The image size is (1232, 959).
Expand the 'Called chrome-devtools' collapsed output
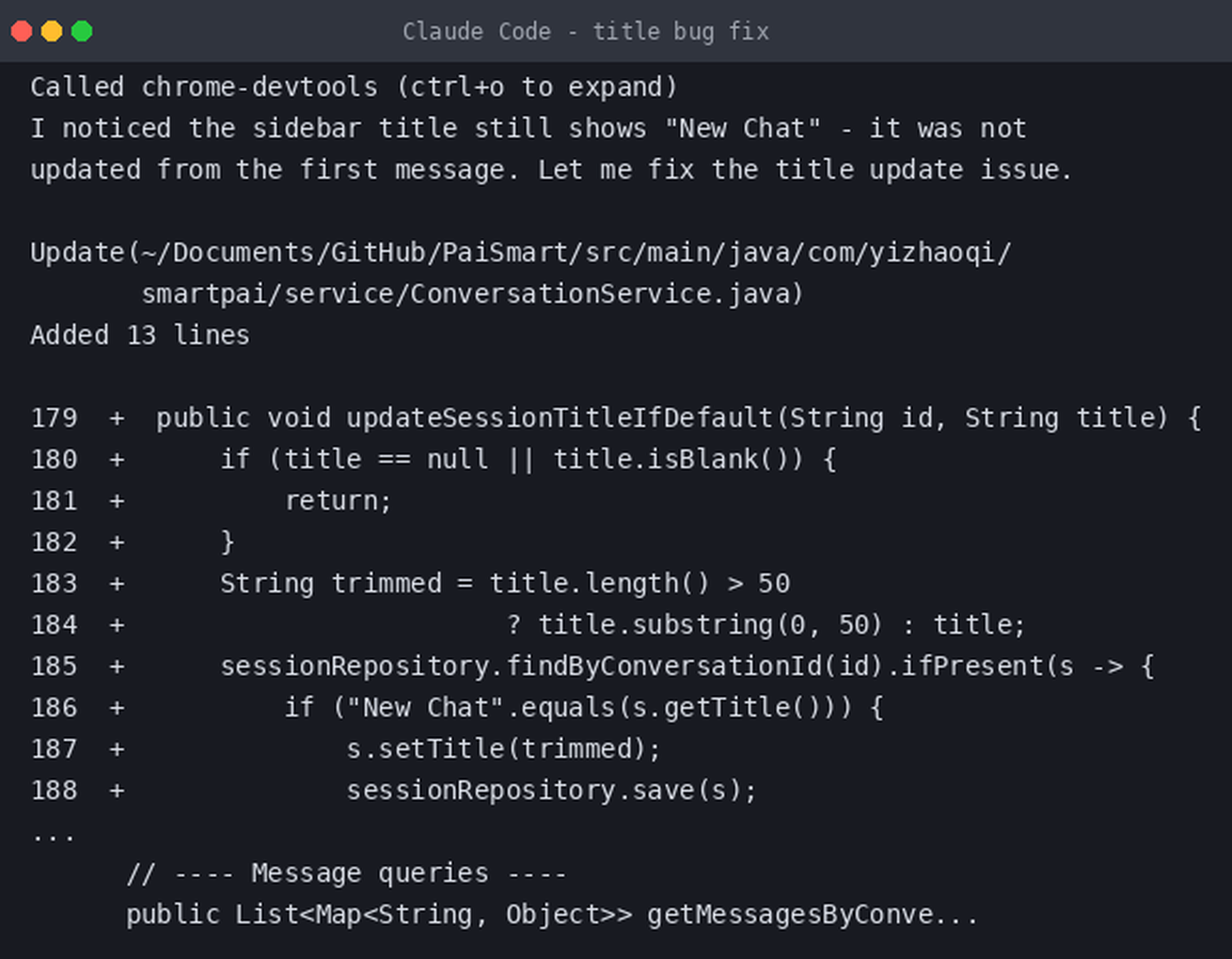click(204, 86)
